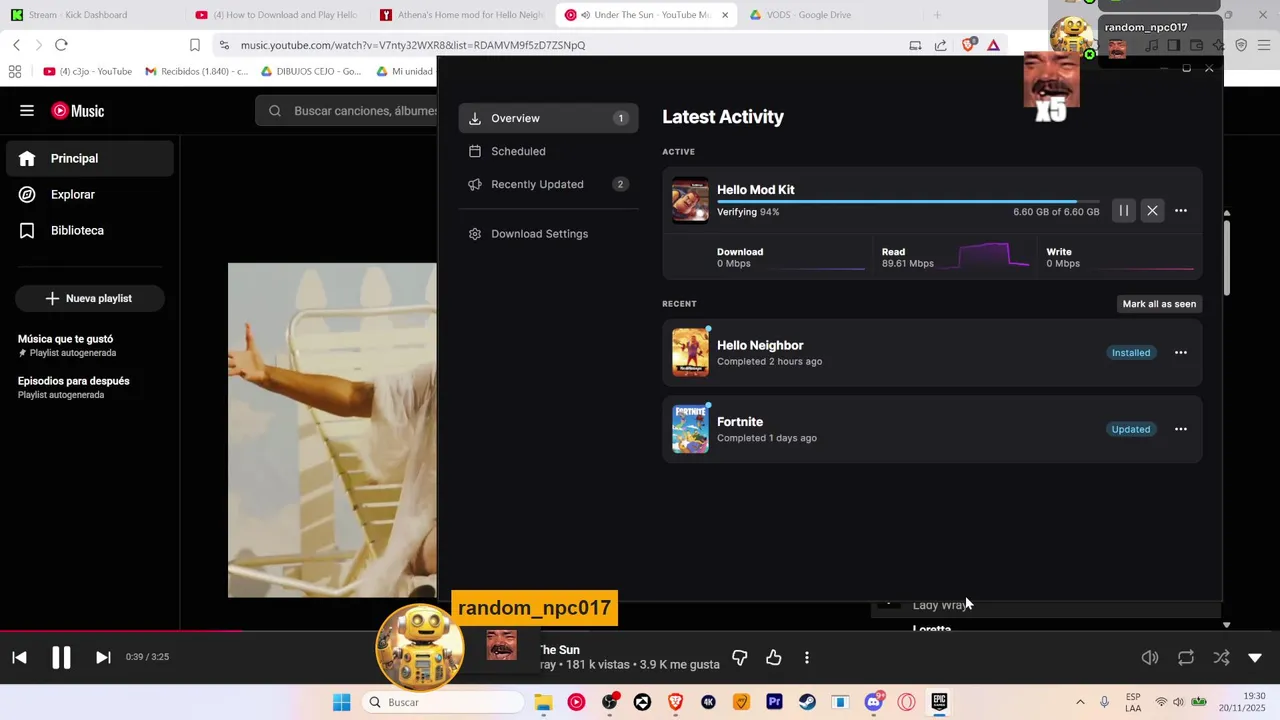Open Hello Neighbor three-dot options menu
The image size is (1280, 720).
pyautogui.click(x=1181, y=353)
